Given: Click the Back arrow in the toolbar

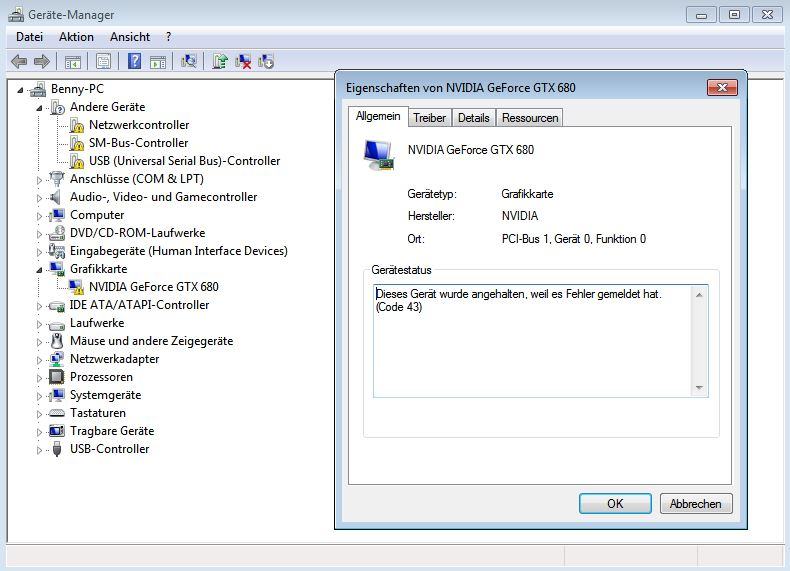Looking at the screenshot, I should 19,61.
